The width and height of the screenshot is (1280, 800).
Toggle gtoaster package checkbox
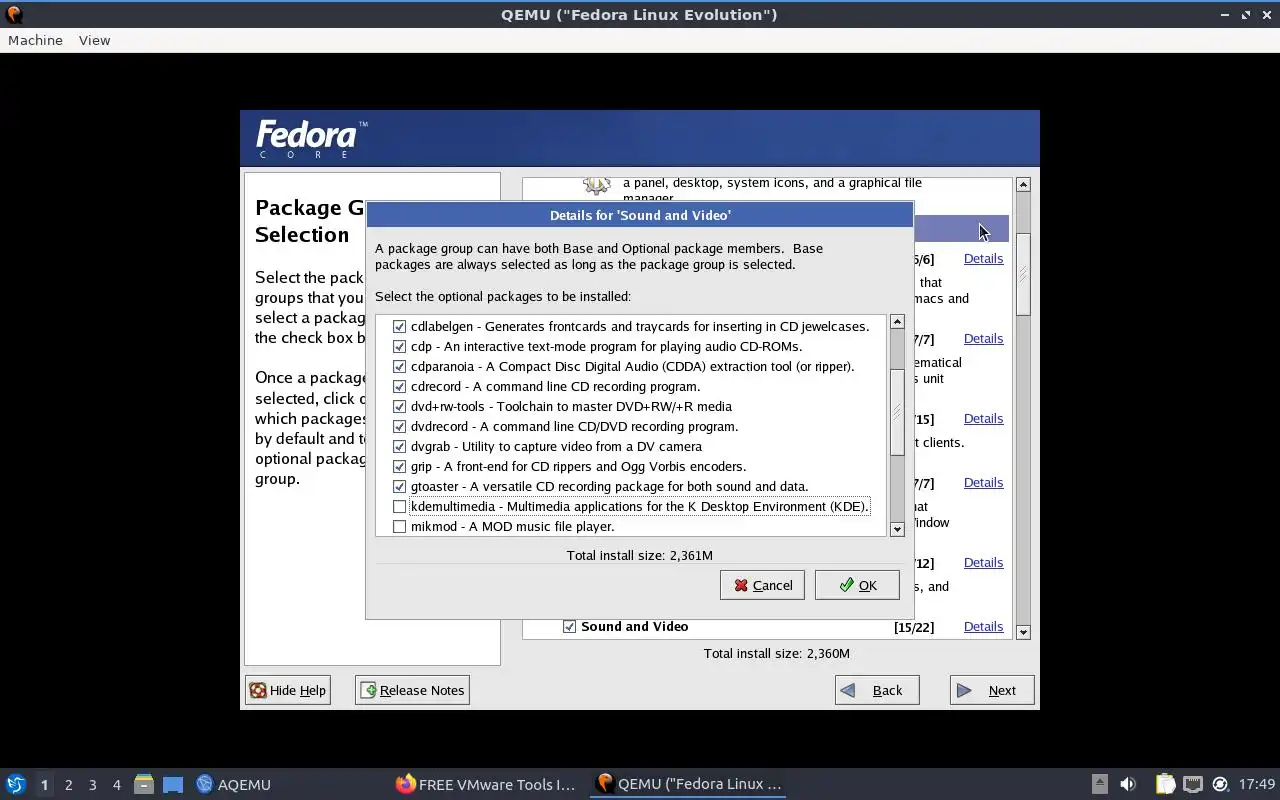pos(399,486)
